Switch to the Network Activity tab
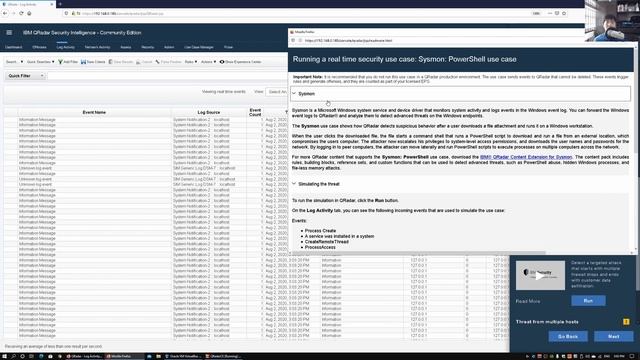 [97, 47]
